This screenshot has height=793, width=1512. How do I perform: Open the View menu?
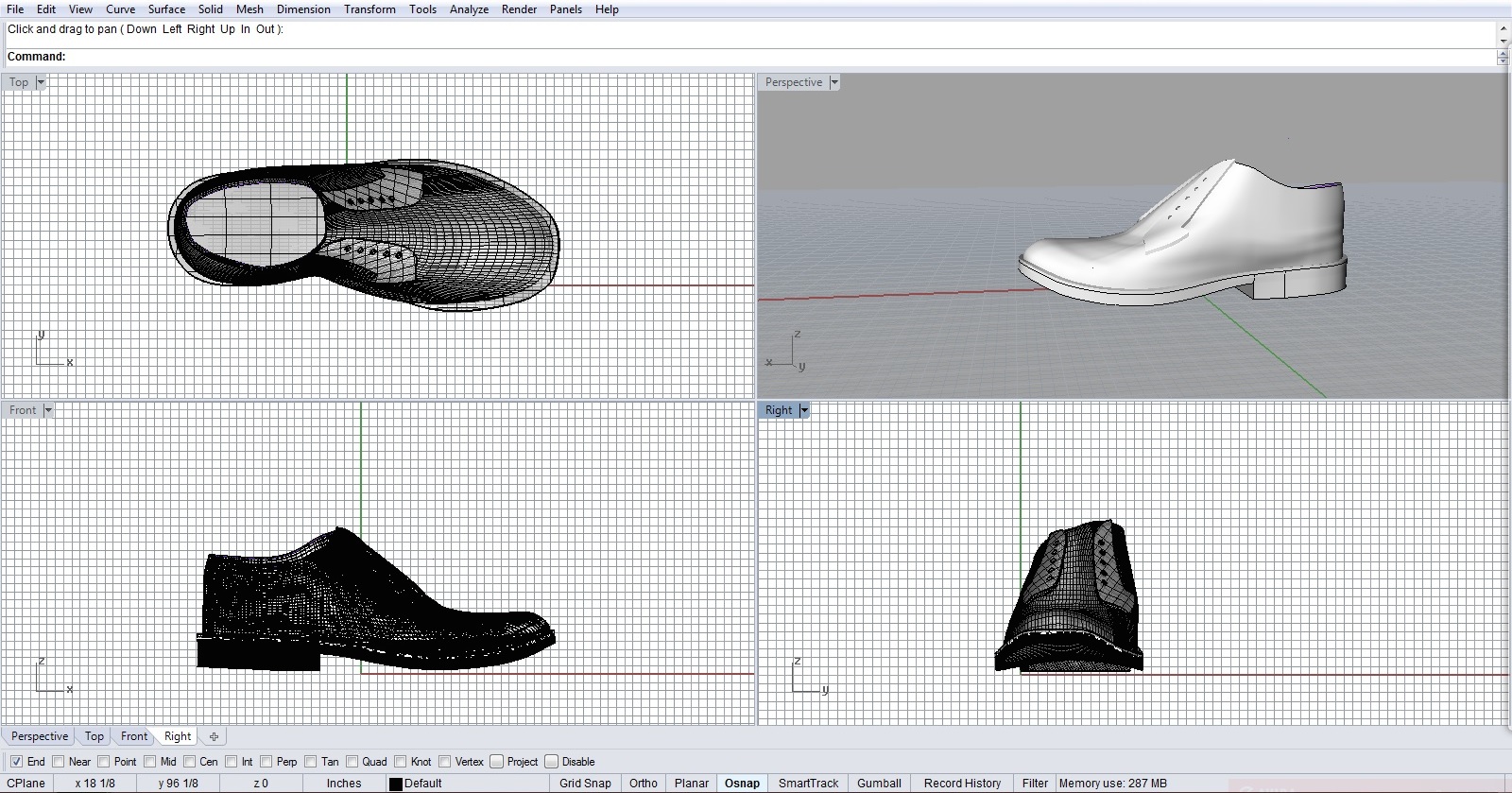pyautogui.click(x=80, y=9)
